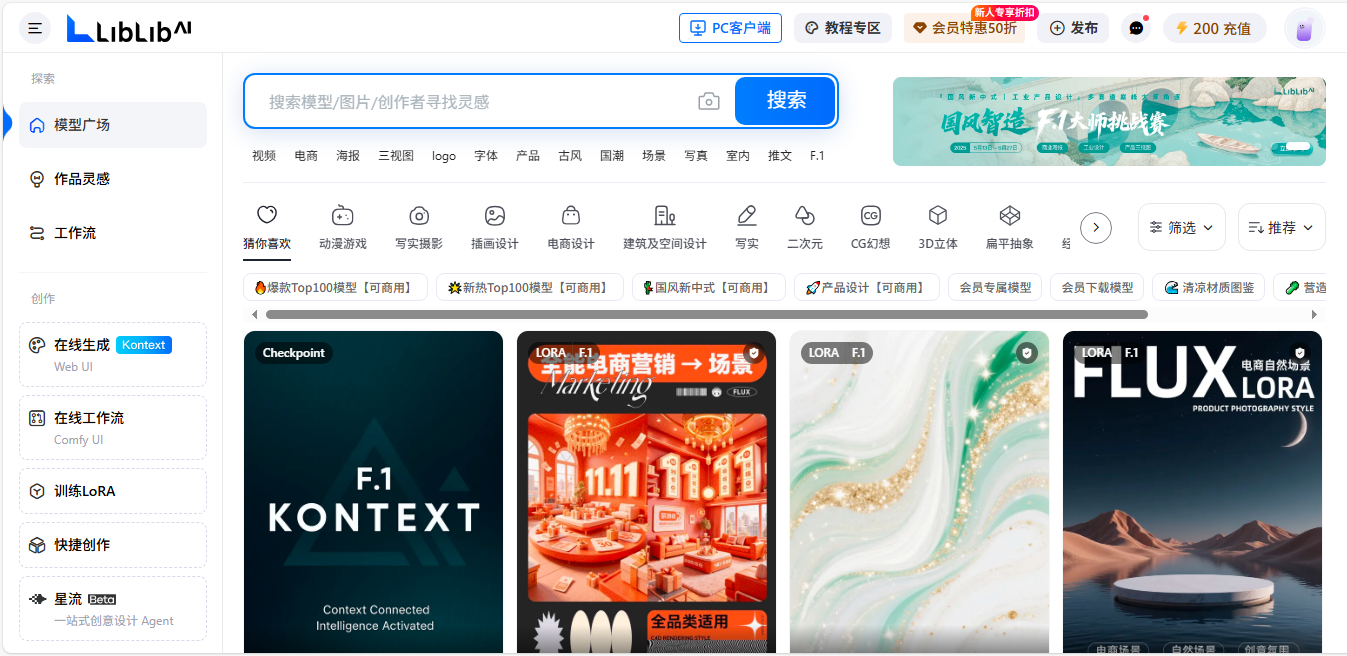Image resolution: width=1347 pixels, height=656 pixels.
Task: Open the user avatar profile
Action: (x=1304, y=28)
